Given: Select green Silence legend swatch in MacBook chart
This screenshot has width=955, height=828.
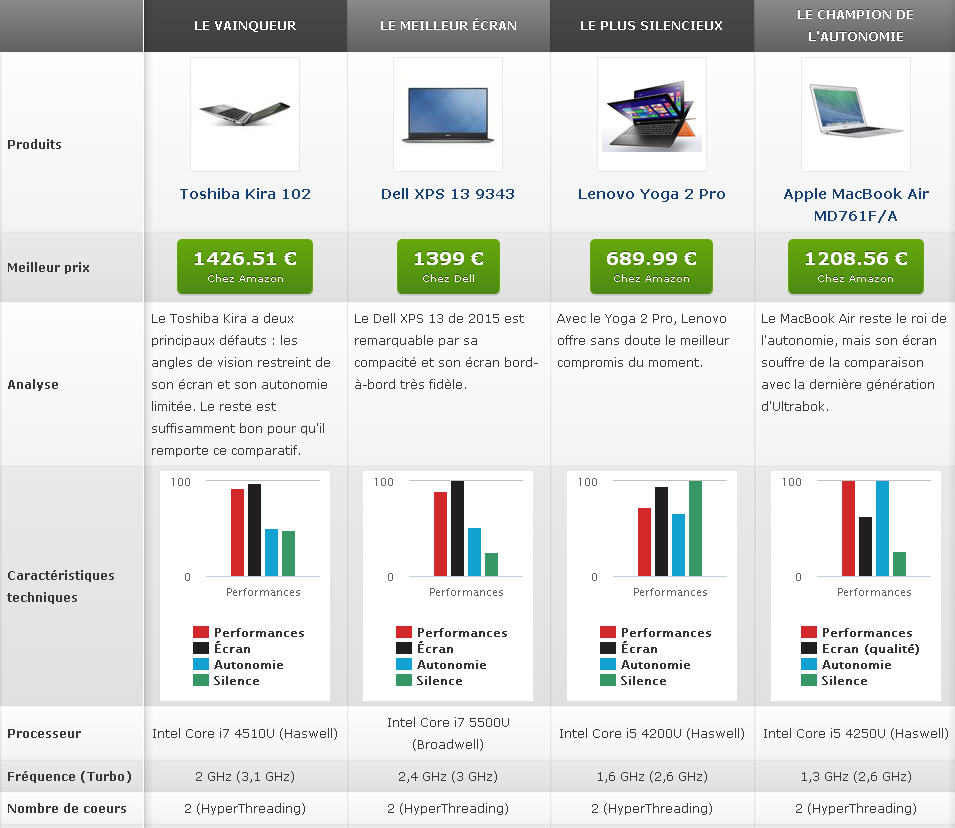Looking at the screenshot, I should point(809,681).
